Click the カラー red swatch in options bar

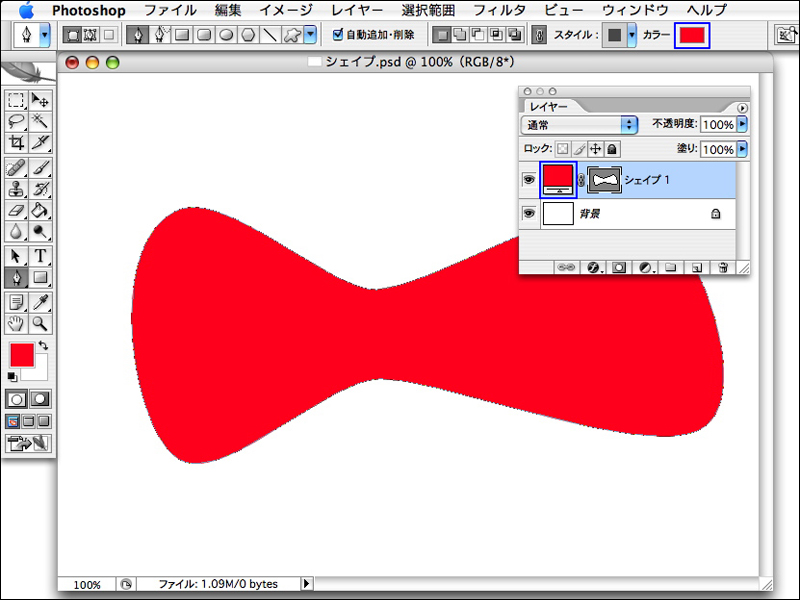tap(692, 35)
